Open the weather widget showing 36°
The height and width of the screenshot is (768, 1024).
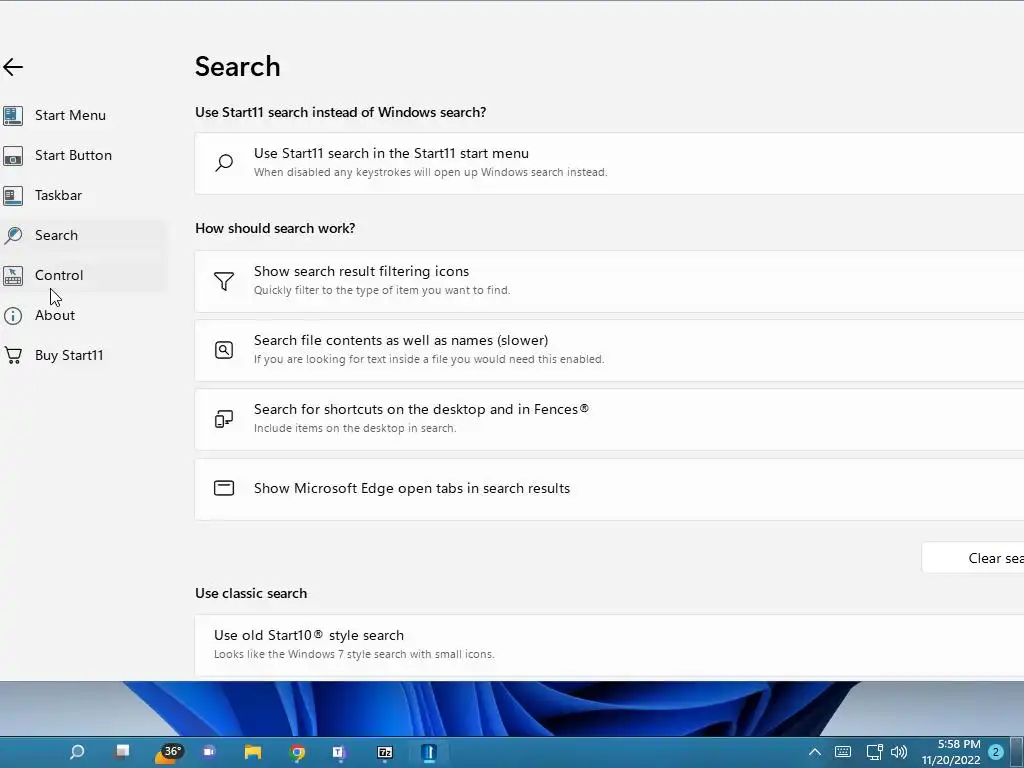(168, 753)
